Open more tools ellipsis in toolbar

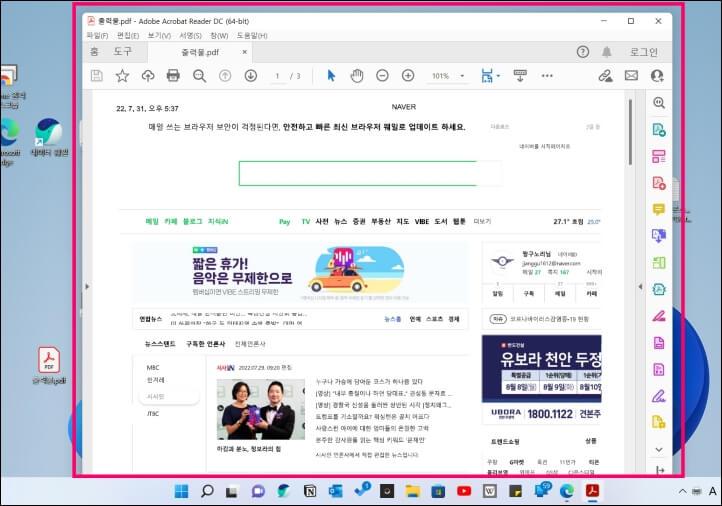(547, 76)
